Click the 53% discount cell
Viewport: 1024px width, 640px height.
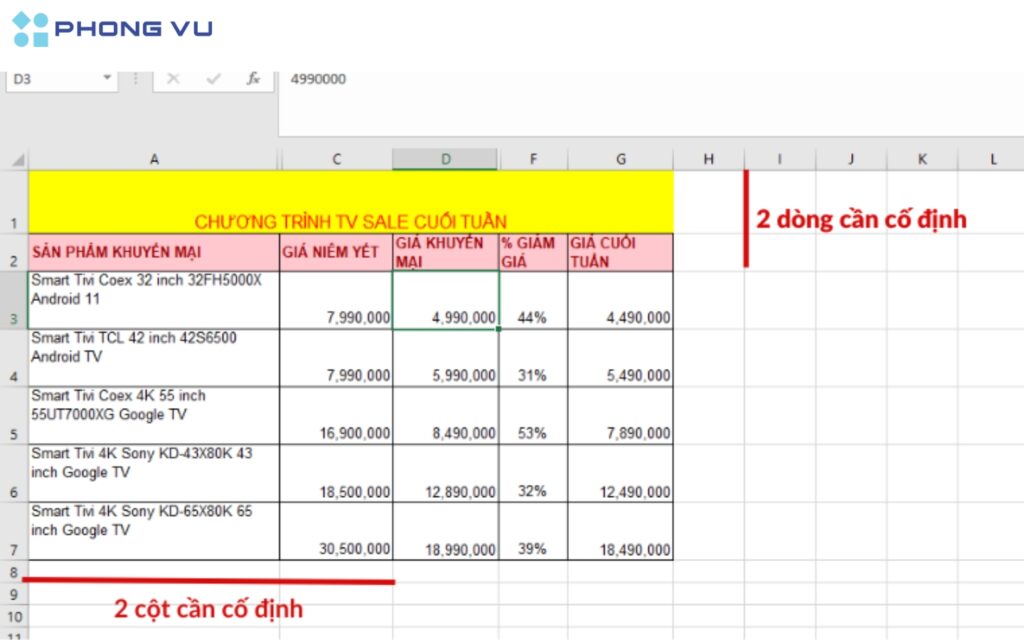[x=534, y=416]
